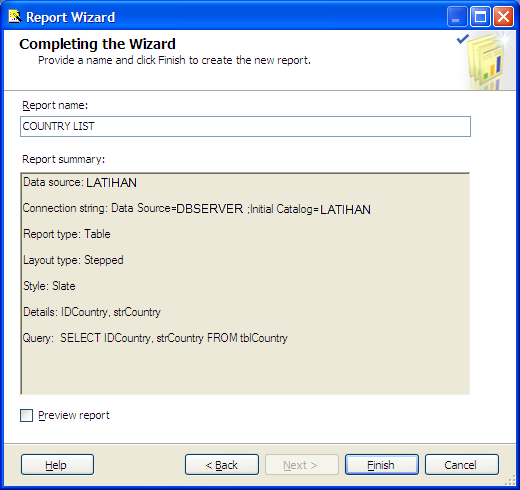520x490 pixels.
Task: Cancel the Report Wizard
Action: click(462, 465)
